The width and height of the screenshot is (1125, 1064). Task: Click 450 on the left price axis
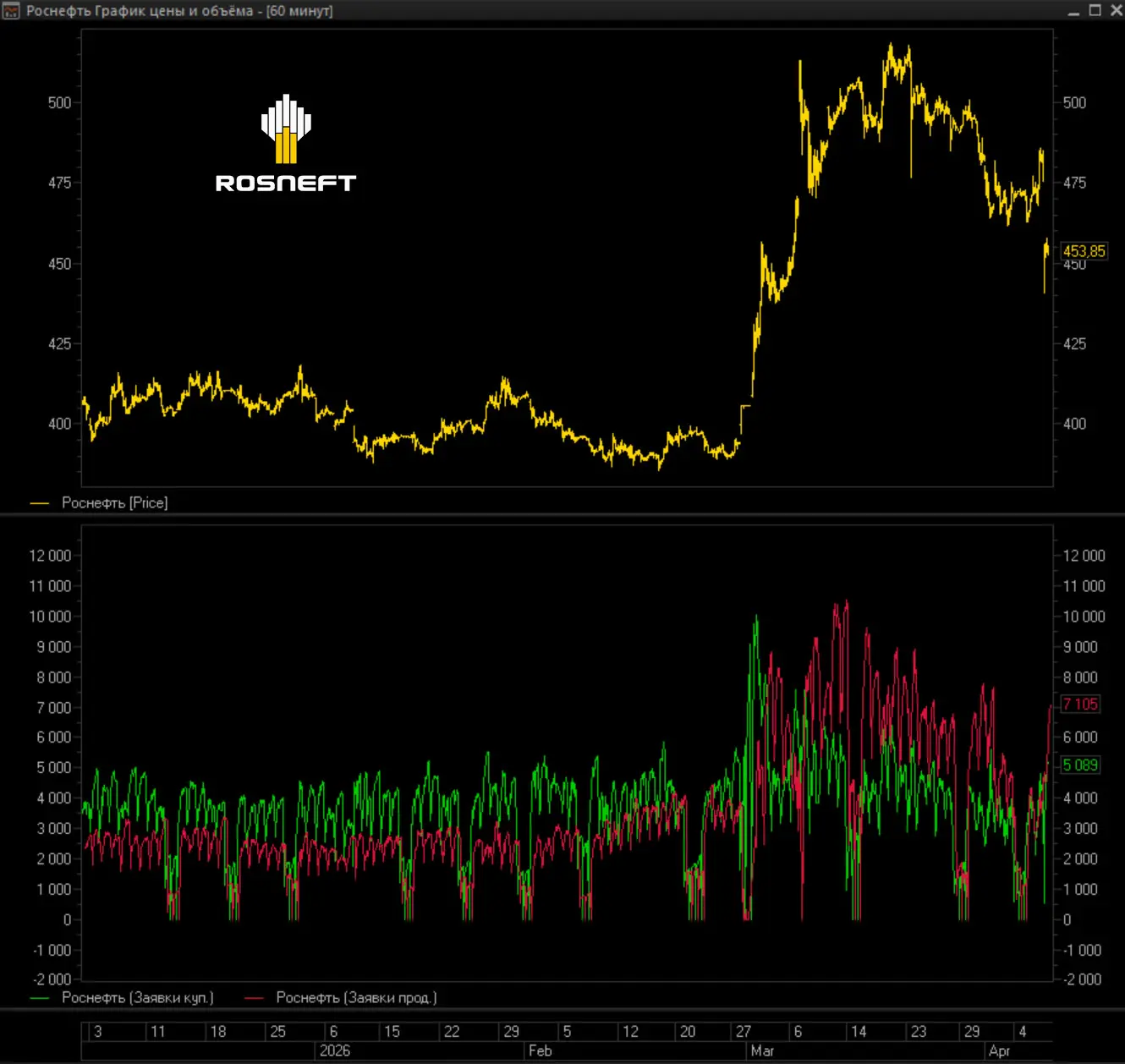pos(59,263)
